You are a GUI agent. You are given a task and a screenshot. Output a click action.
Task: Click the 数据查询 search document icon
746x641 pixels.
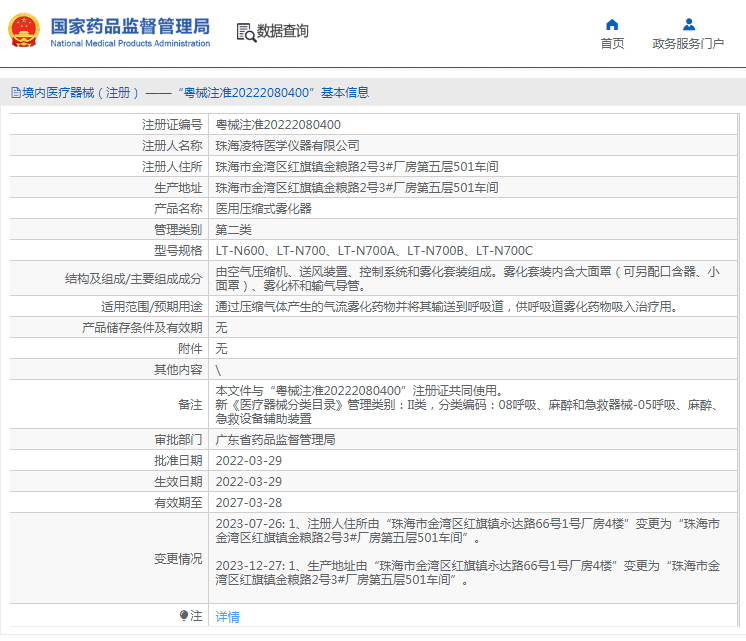tap(246, 32)
